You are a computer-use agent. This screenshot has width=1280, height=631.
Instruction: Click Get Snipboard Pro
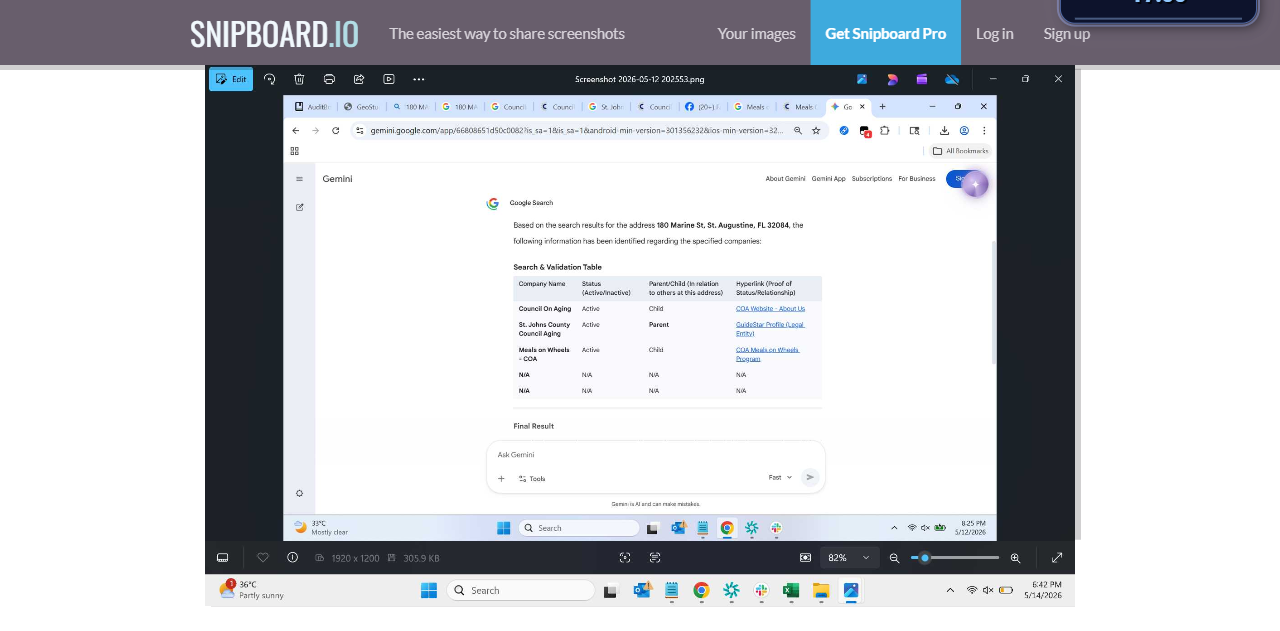(885, 33)
